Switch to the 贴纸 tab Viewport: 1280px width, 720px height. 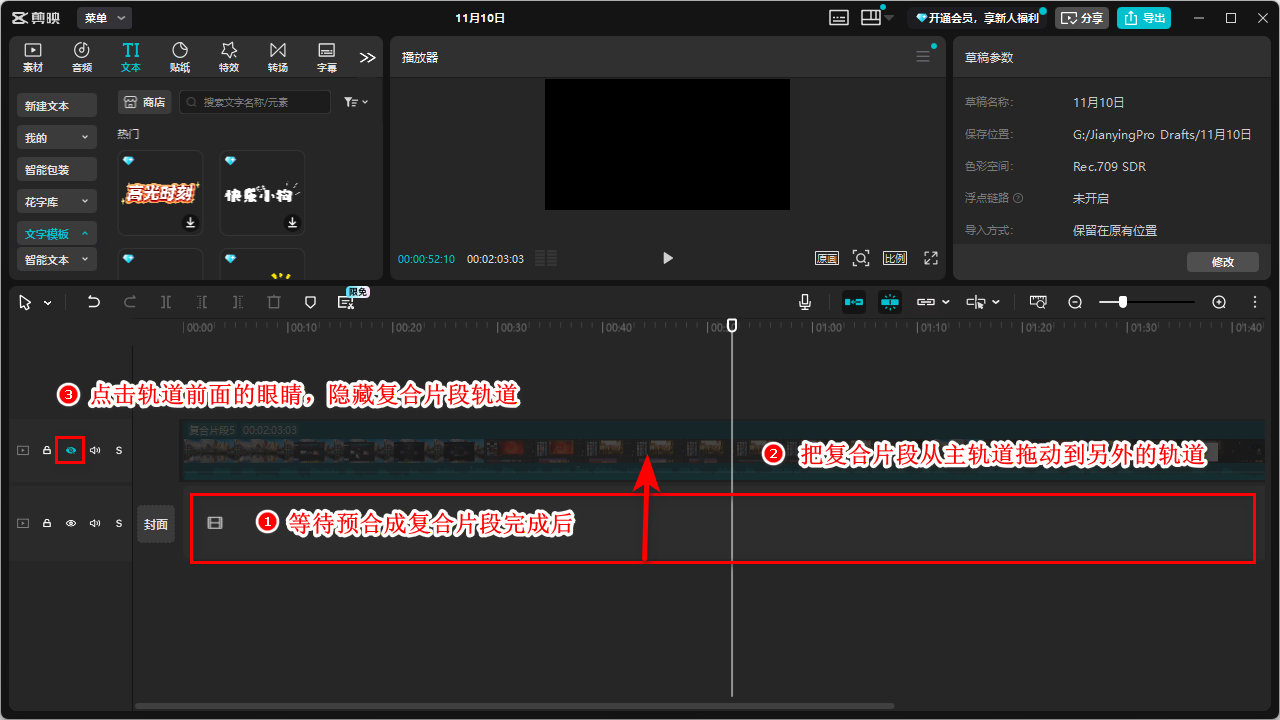pyautogui.click(x=180, y=57)
